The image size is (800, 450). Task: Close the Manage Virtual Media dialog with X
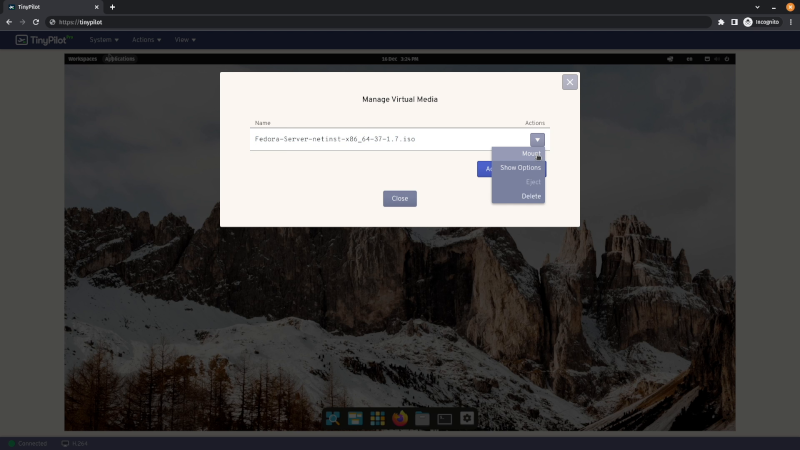pos(570,82)
